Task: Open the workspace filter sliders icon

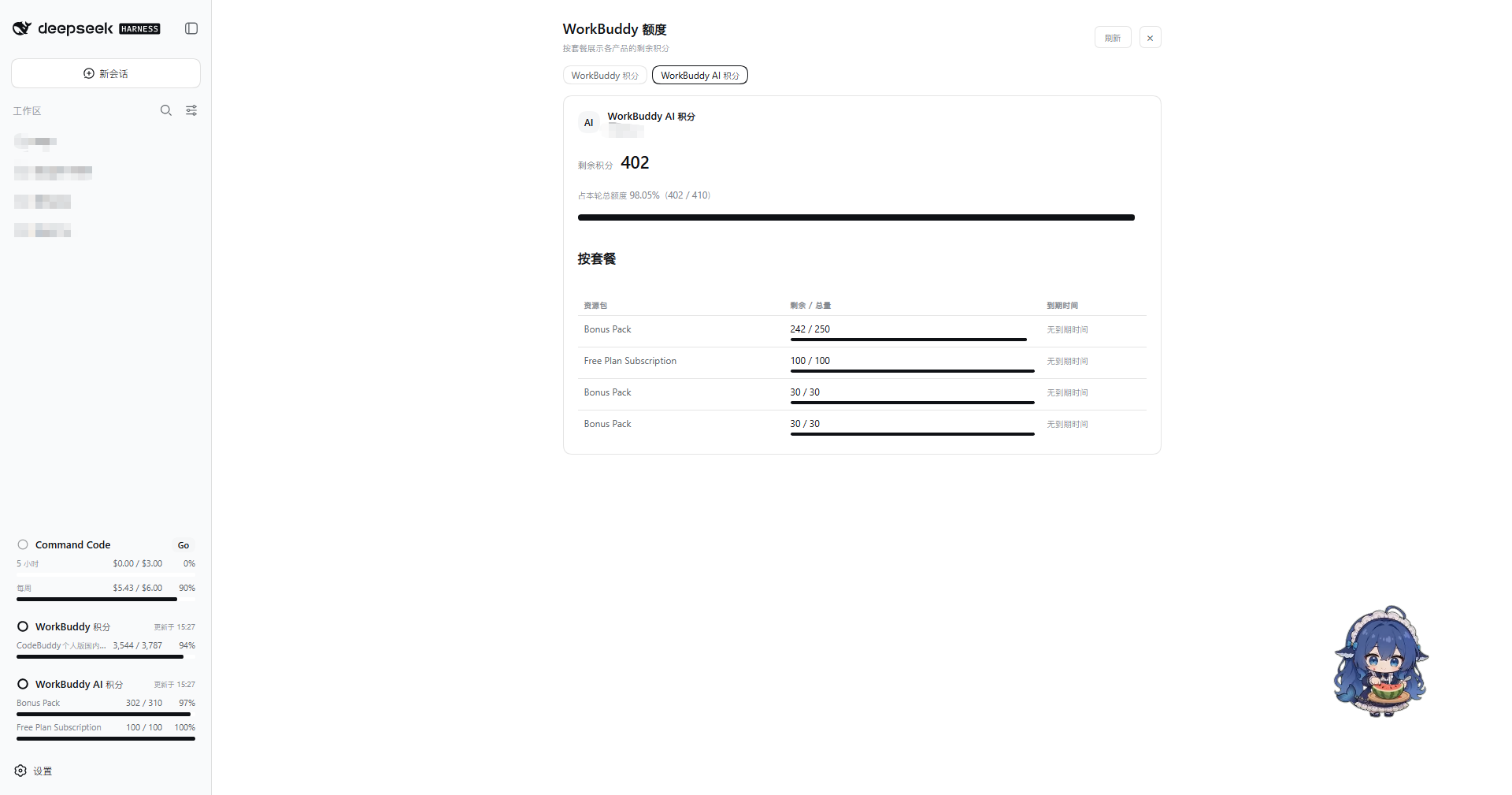Action: [191, 110]
